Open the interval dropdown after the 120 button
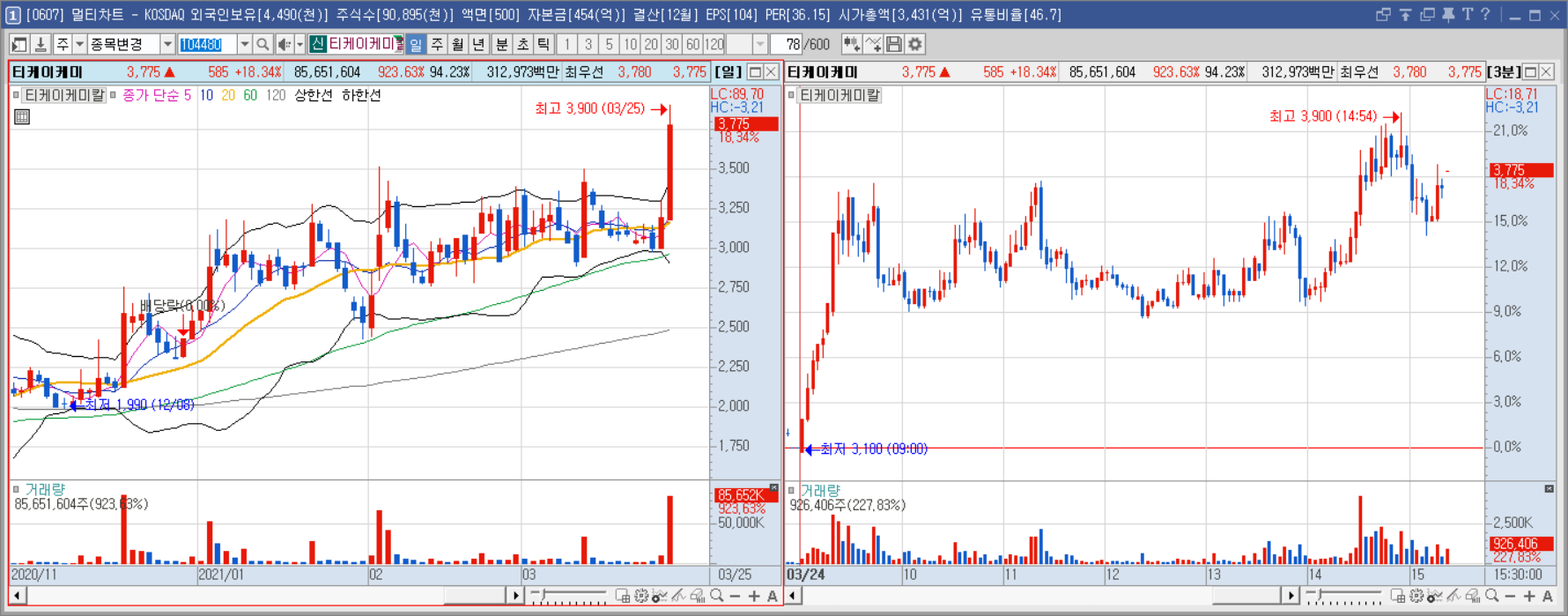 (x=760, y=44)
